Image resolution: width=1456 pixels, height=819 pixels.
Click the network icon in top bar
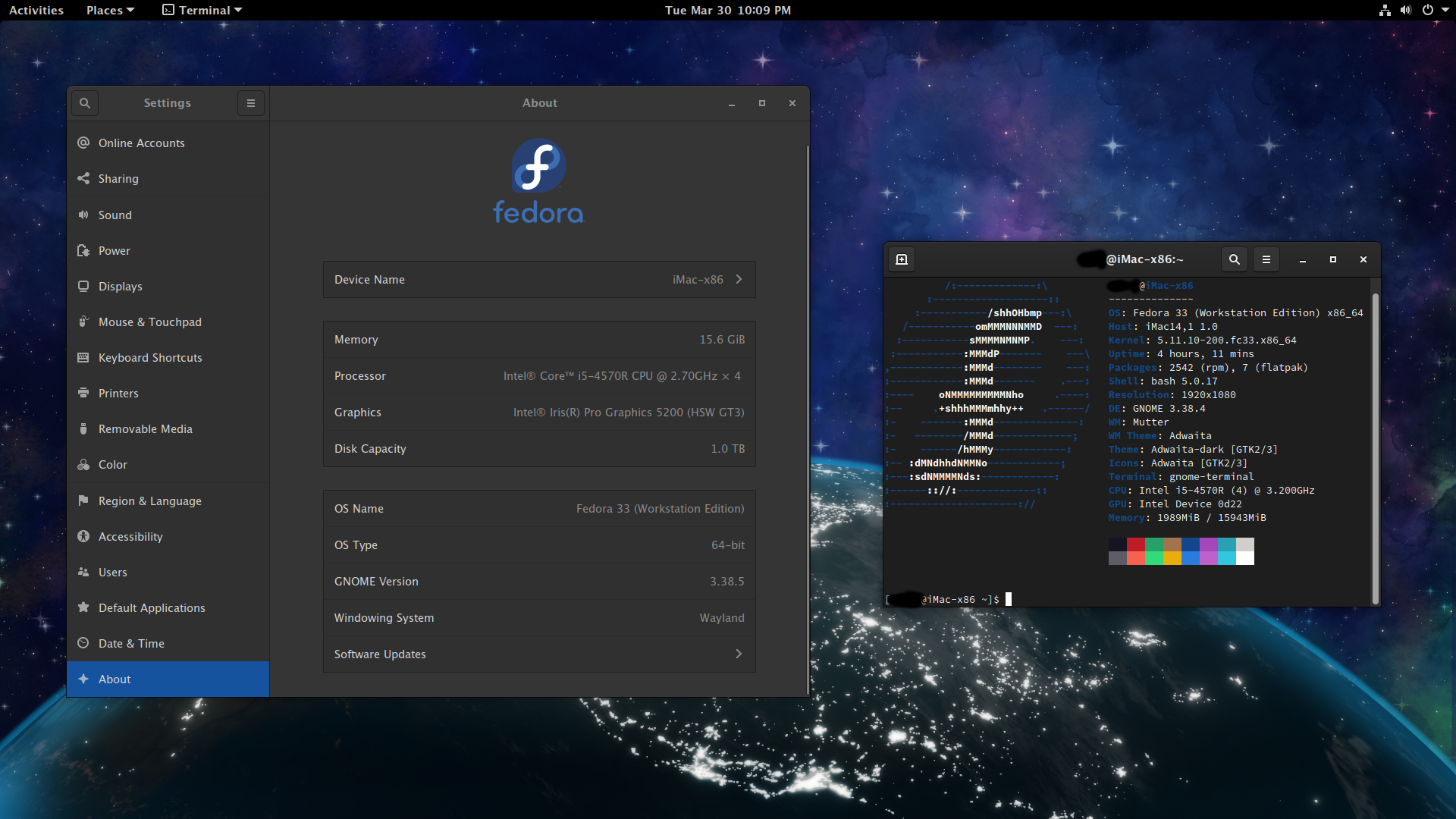[1385, 10]
